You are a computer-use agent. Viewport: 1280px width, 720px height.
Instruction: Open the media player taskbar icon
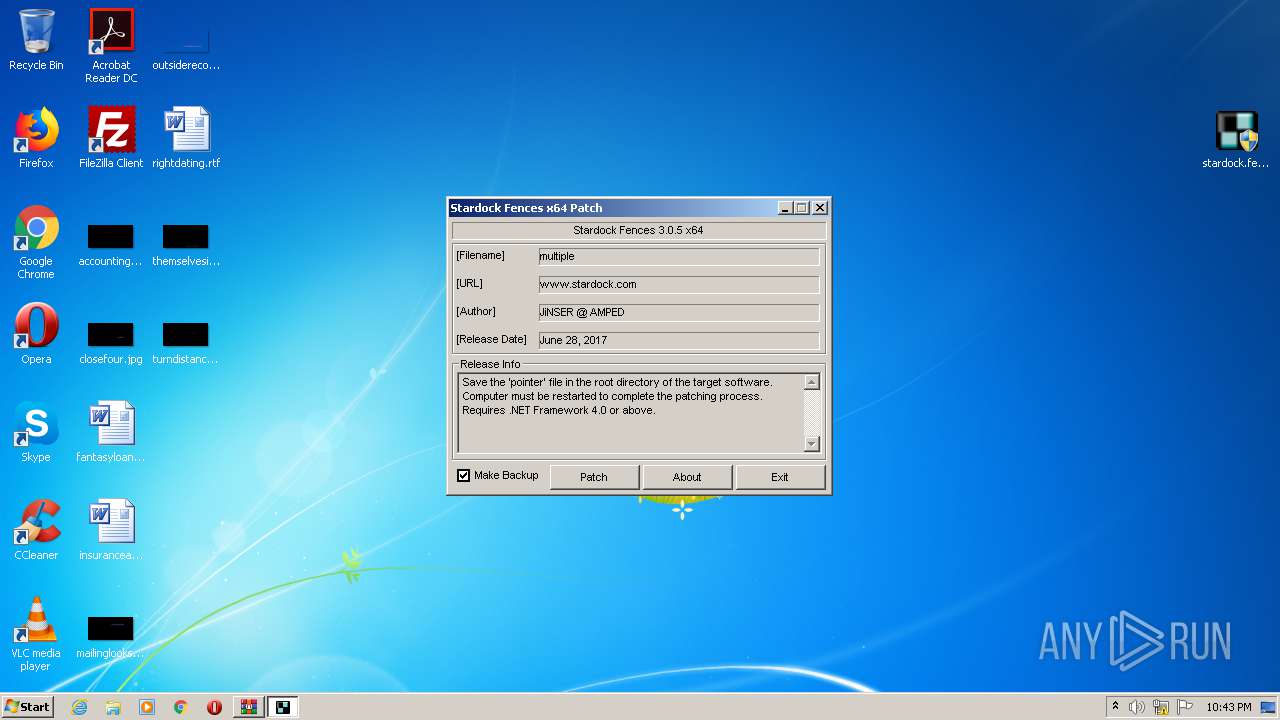(x=147, y=707)
